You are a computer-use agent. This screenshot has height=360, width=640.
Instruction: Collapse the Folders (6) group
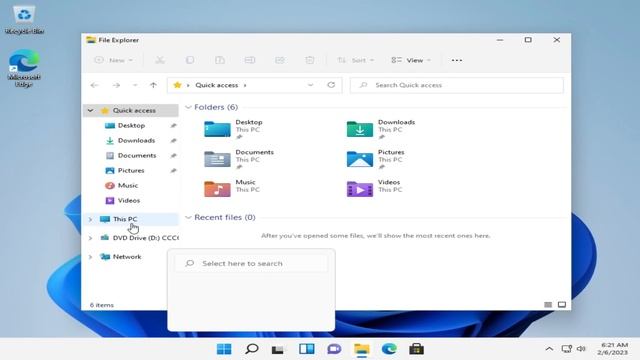188,107
